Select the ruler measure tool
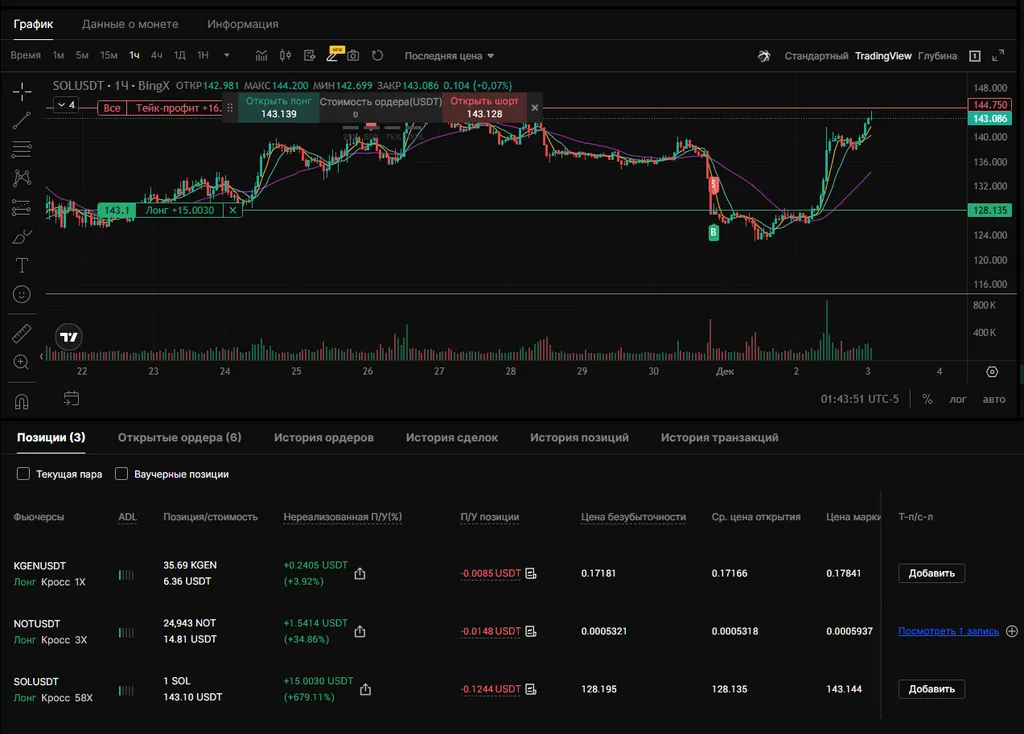The width and height of the screenshot is (1024, 734). click(22, 334)
